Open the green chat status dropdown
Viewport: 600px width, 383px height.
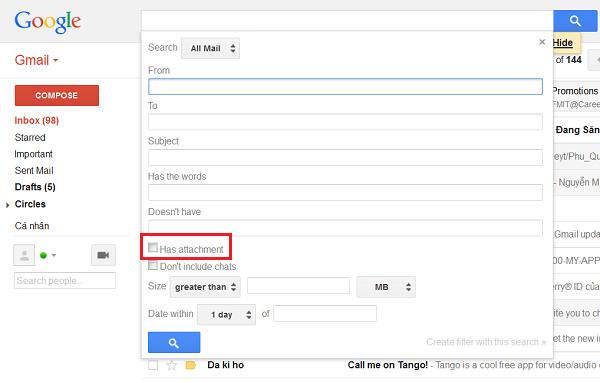click(48, 255)
